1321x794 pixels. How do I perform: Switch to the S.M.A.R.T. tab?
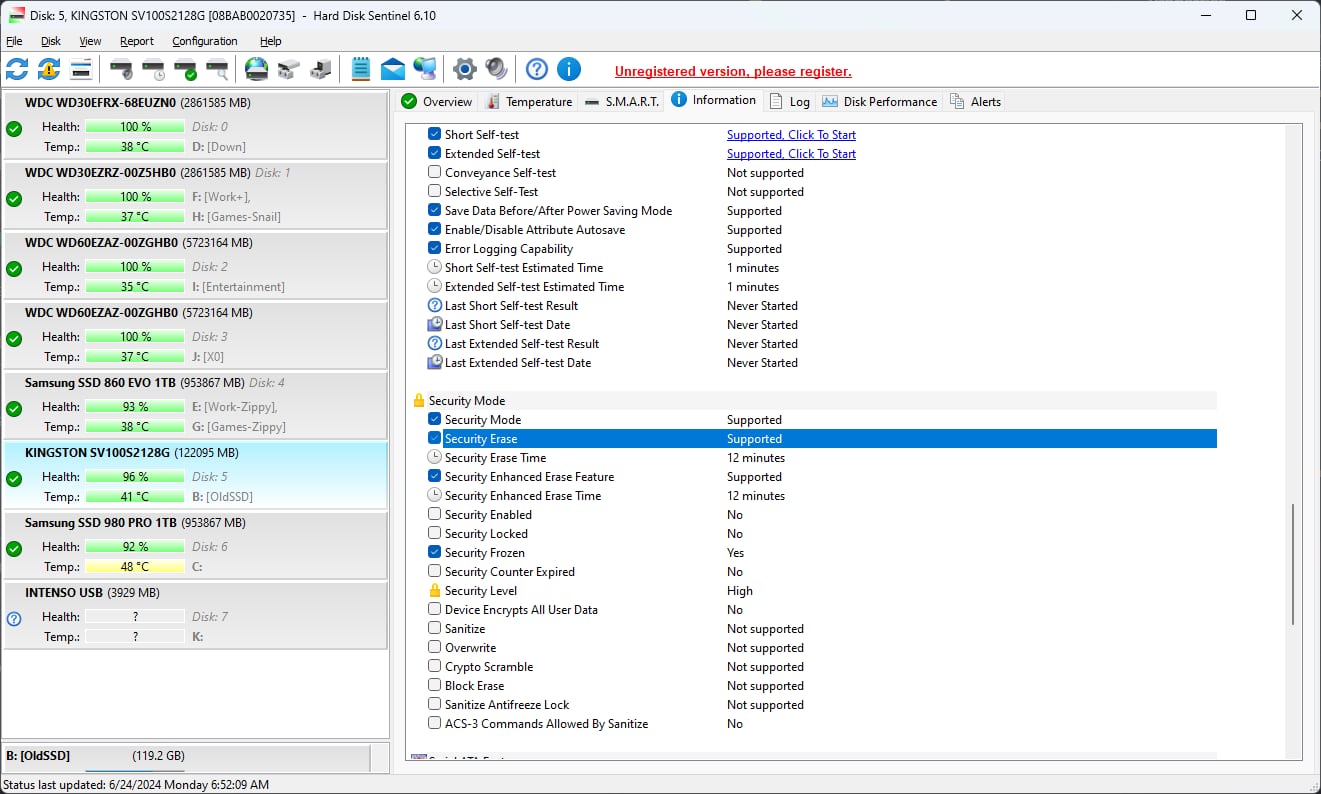[620, 101]
